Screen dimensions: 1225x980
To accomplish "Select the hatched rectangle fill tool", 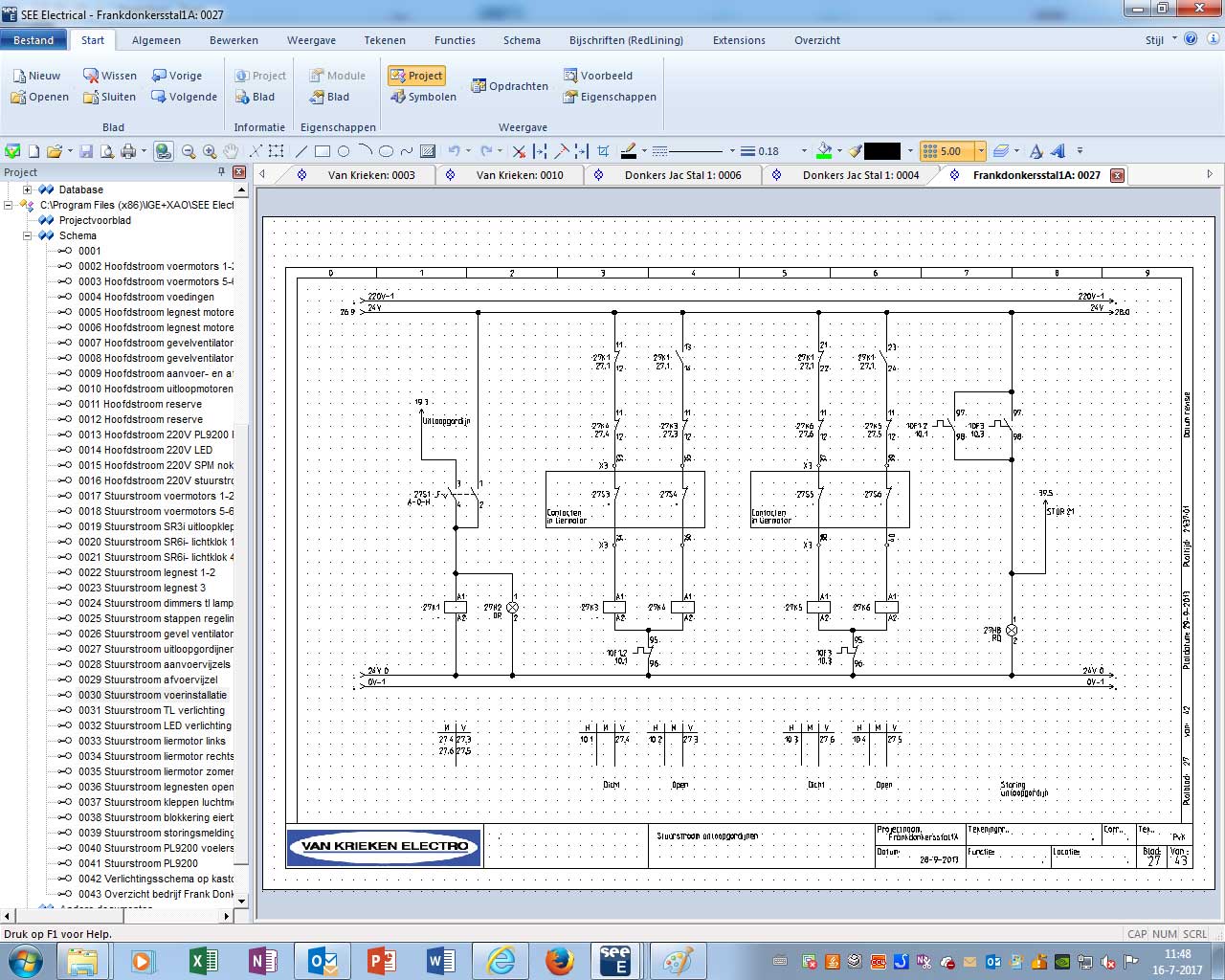I will coord(428,151).
